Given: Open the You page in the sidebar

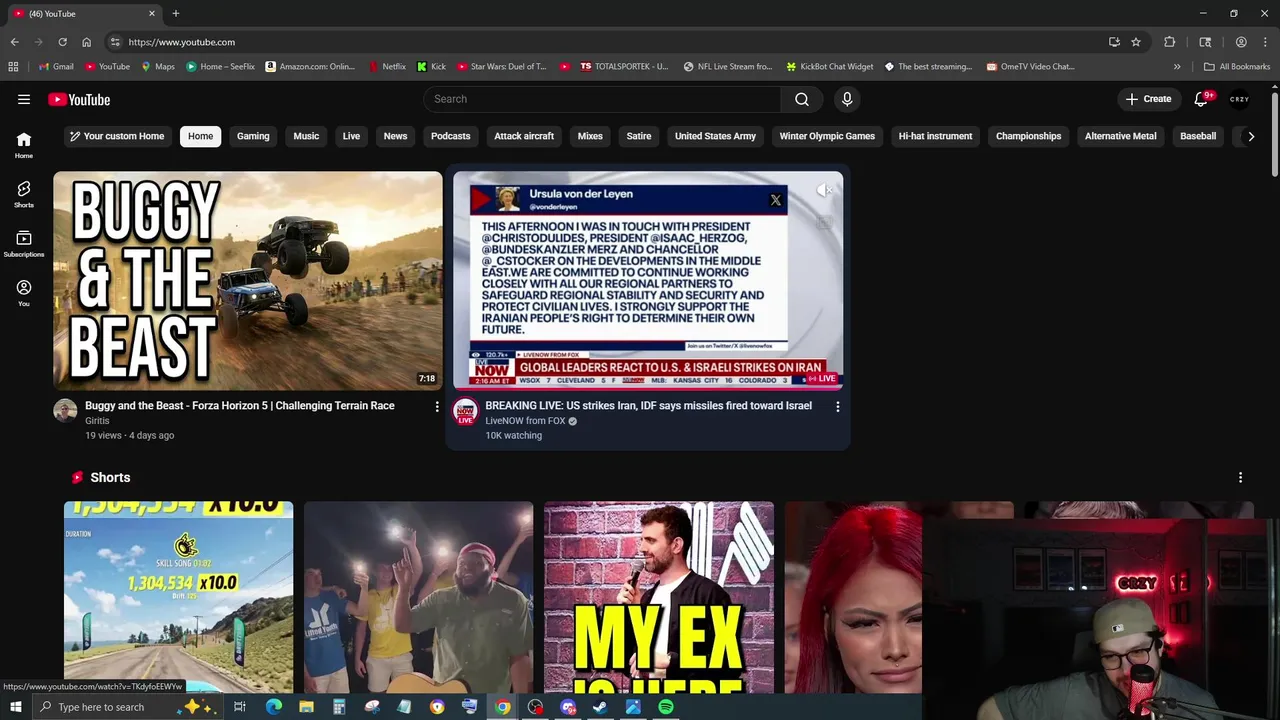Looking at the screenshot, I should [x=24, y=292].
